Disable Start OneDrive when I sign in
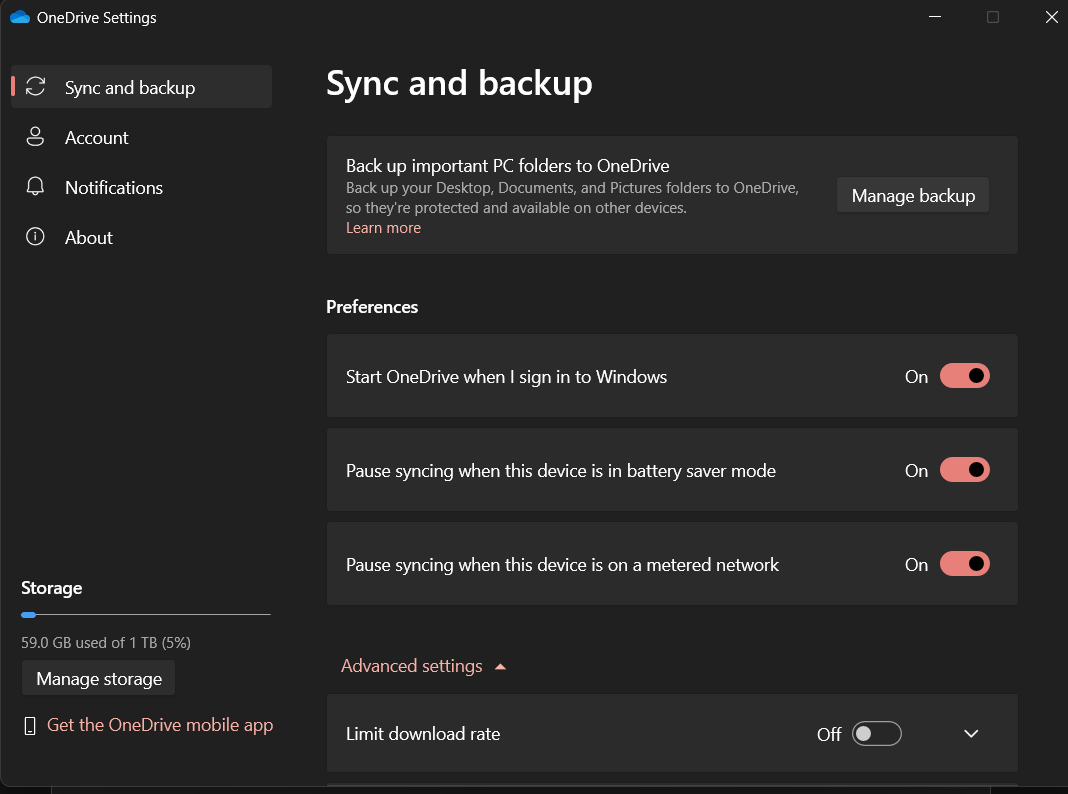The image size is (1068, 794). click(964, 376)
